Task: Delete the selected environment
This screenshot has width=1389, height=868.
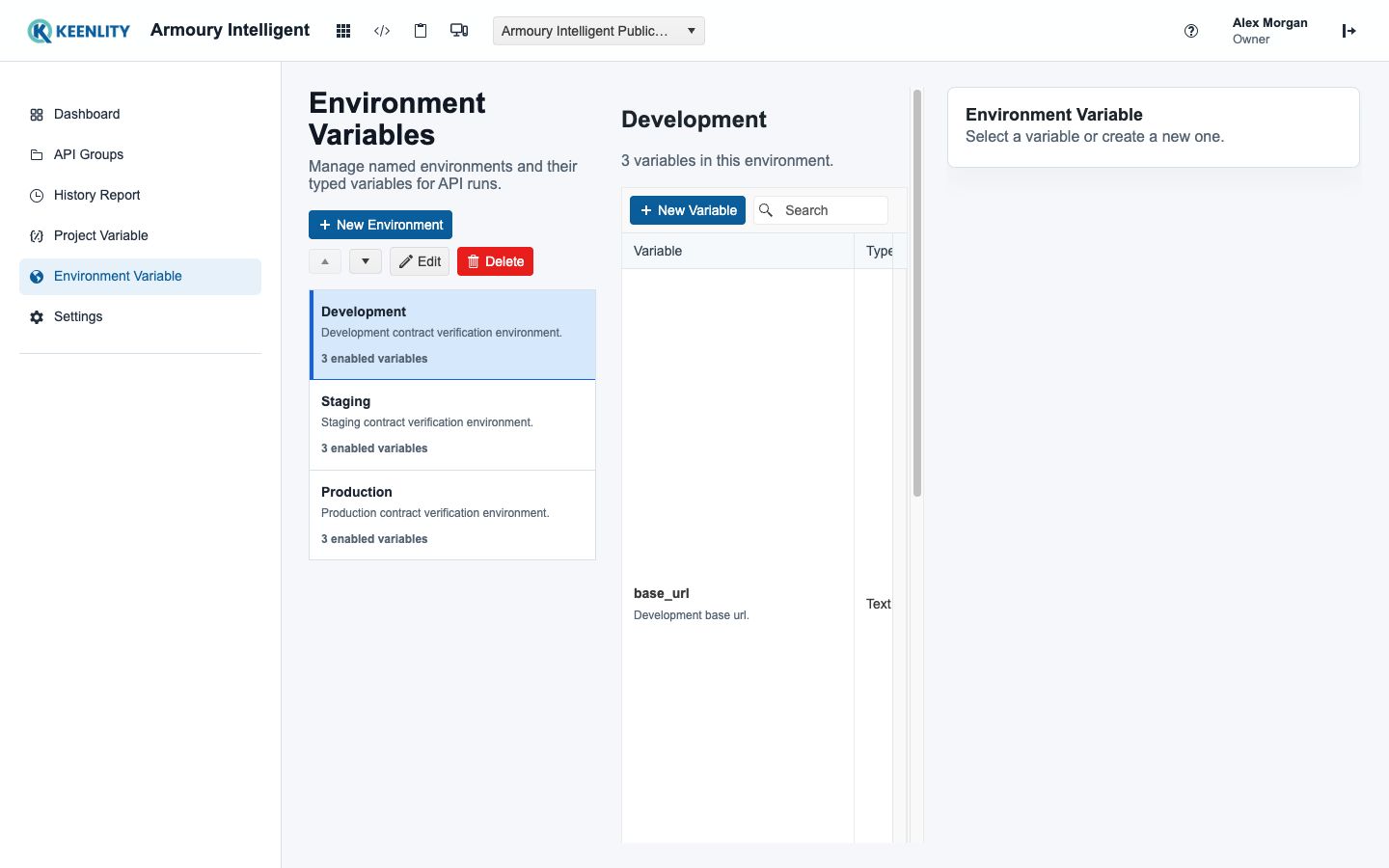Action: pos(495,261)
